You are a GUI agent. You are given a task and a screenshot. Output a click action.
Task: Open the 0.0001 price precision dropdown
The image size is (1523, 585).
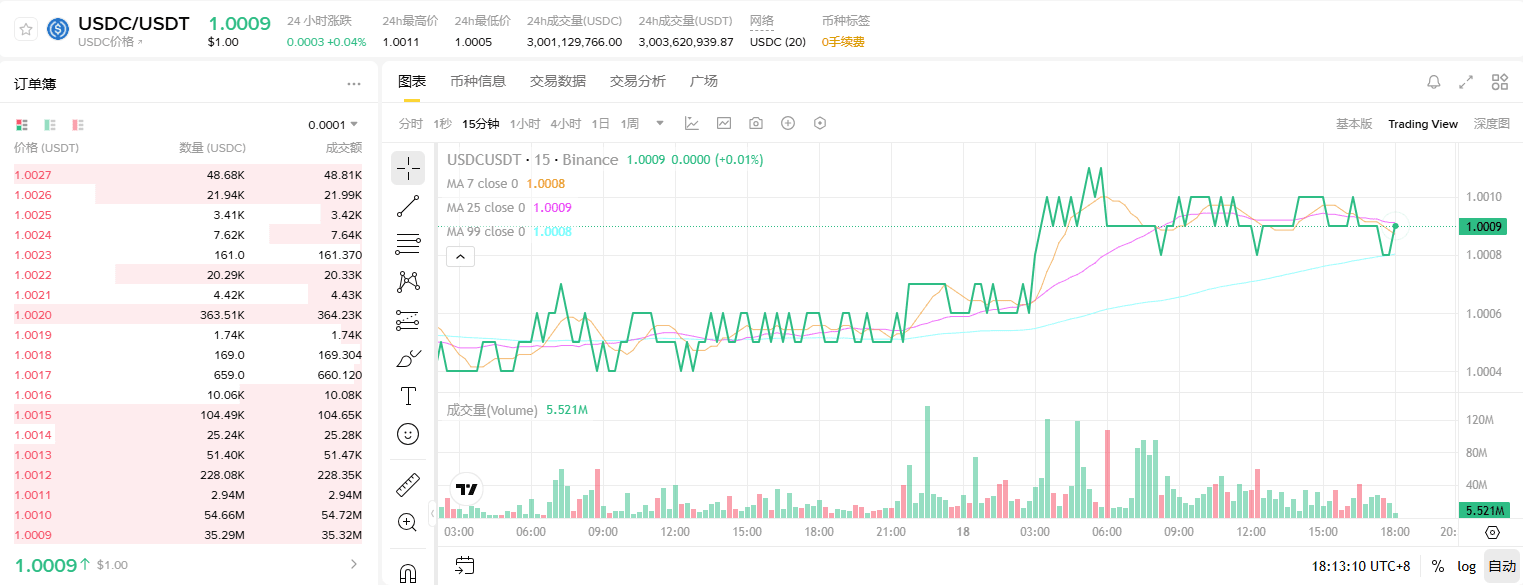[333, 125]
